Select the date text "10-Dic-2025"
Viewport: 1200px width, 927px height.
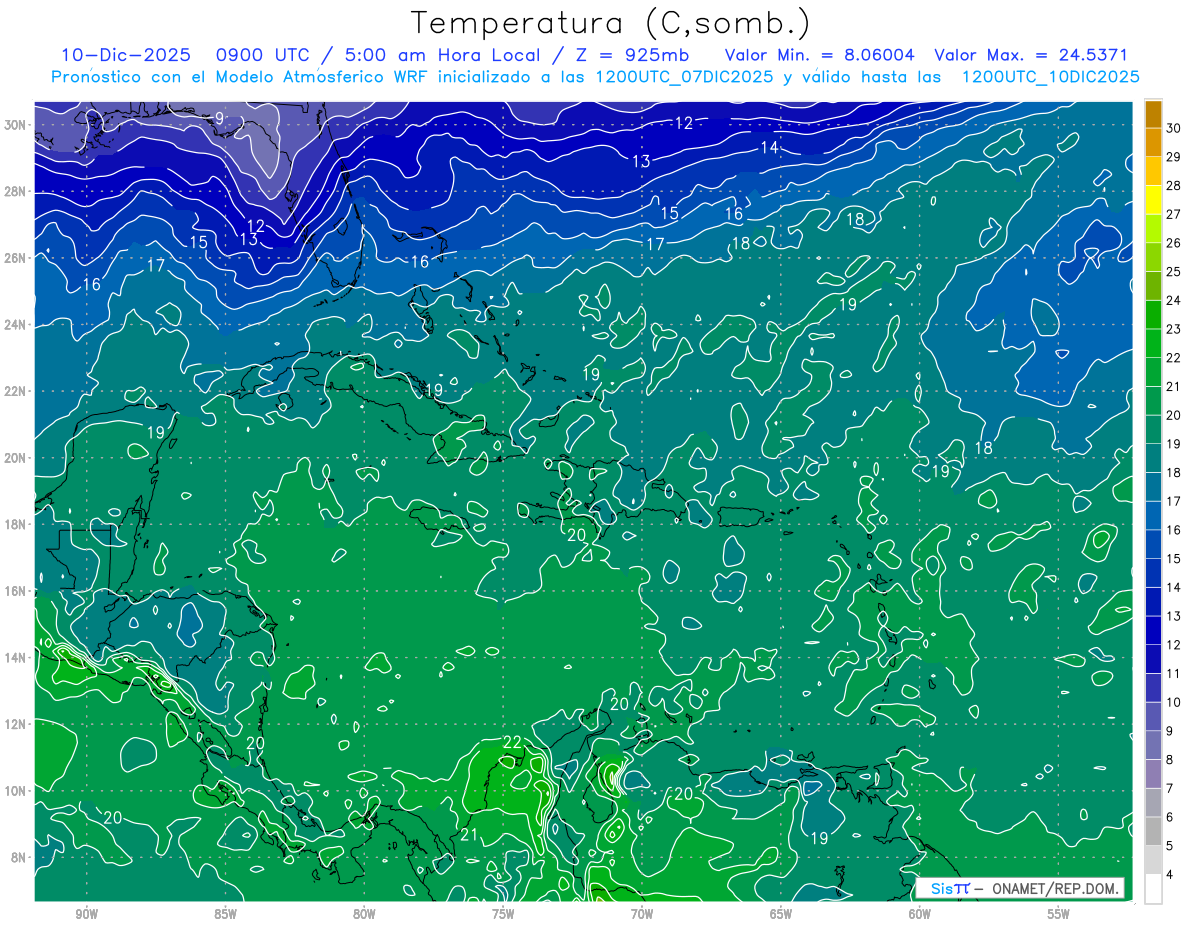[124, 55]
